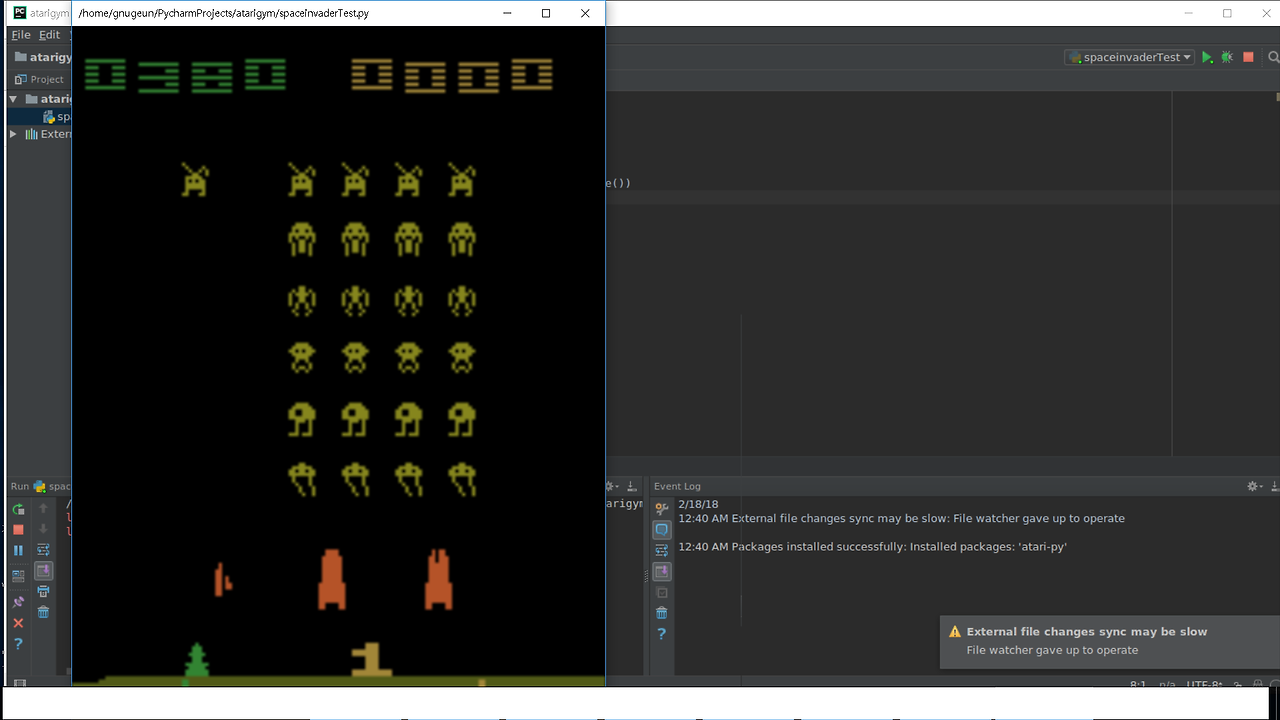Viewport: 1280px width, 720px height.
Task: Open help from the Run panel
Action: click(18, 644)
